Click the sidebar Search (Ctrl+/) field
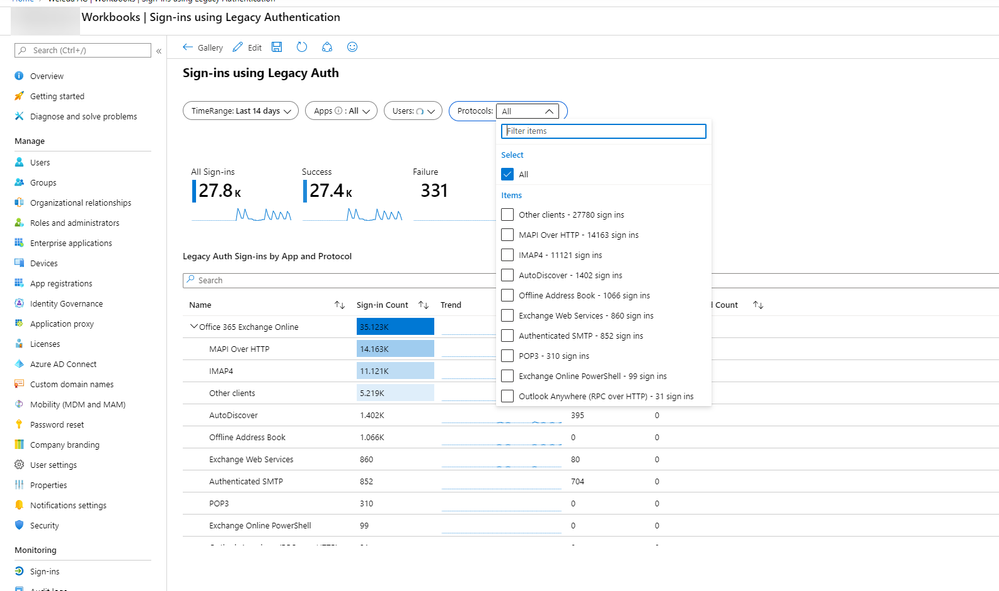Image resolution: width=999 pixels, height=591 pixels. (82, 50)
